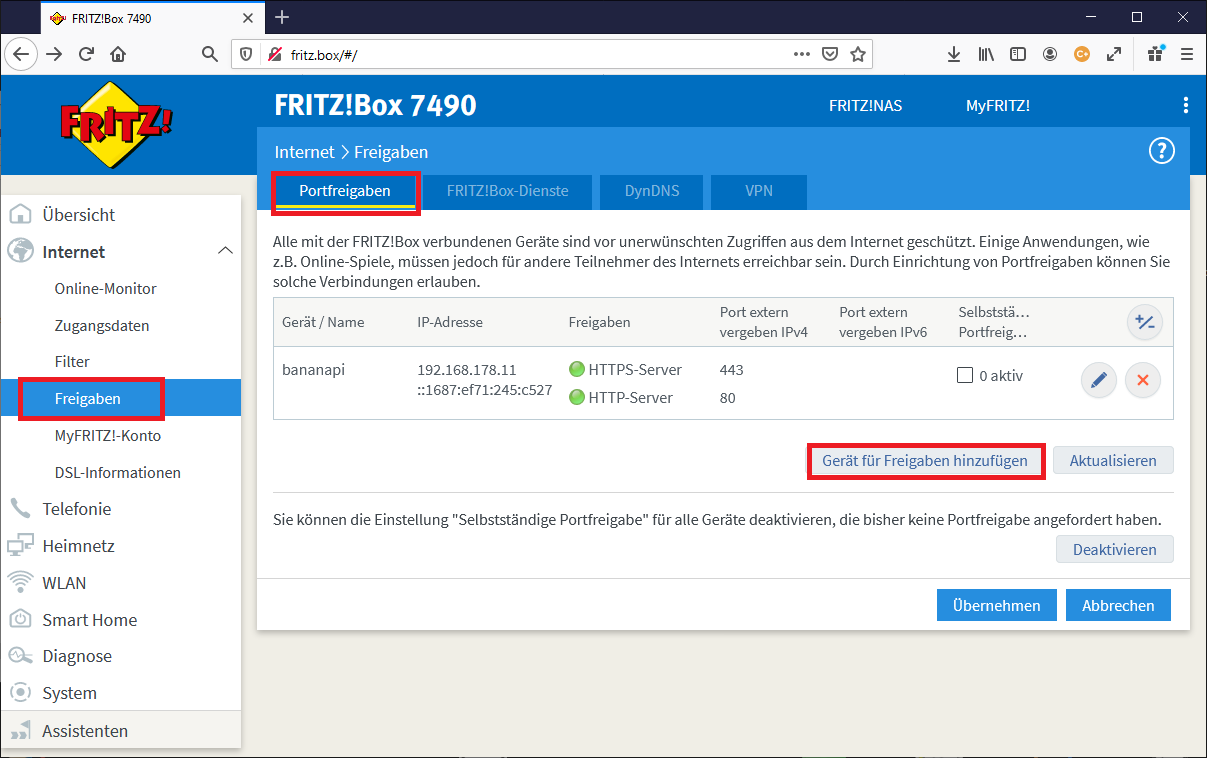1207x758 pixels.
Task: Open the help question mark
Action: [1161, 151]
